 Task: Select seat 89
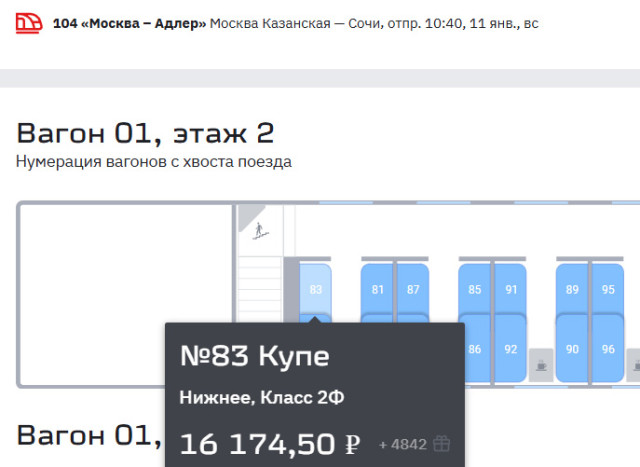click(x=572, y=289)
